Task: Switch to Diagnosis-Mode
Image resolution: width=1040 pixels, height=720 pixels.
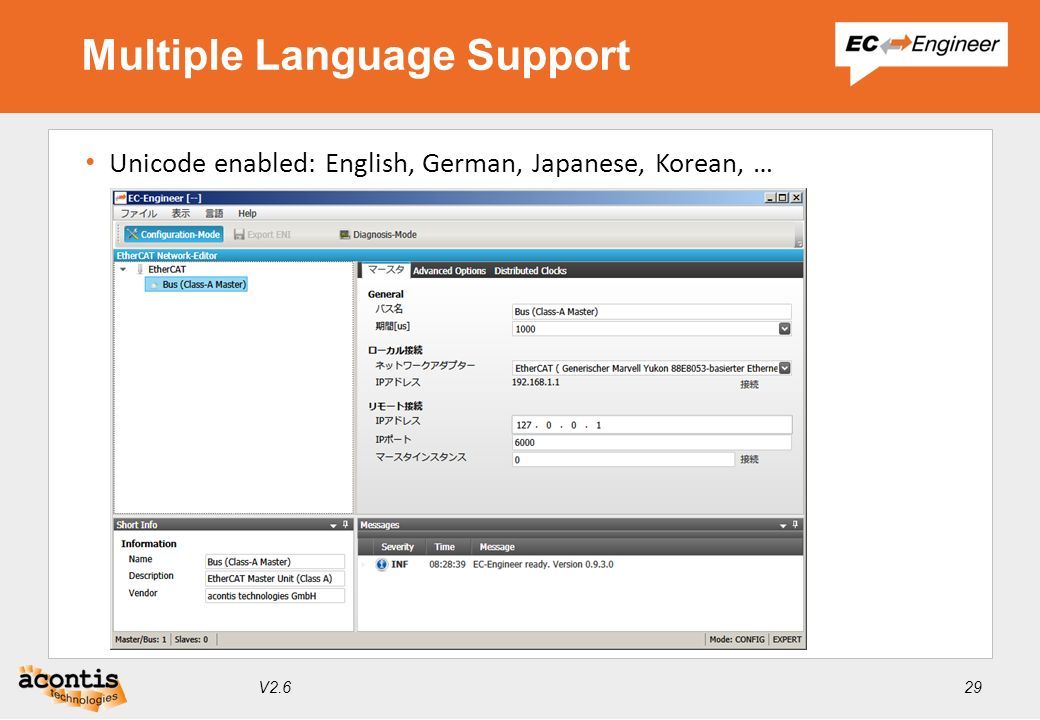Action: pyautogui.click(x=378, y=235)
